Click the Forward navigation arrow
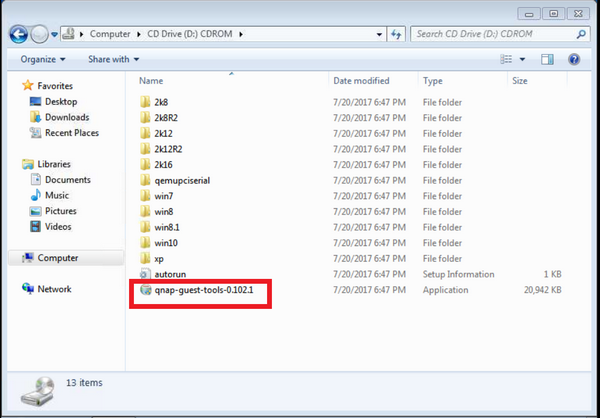The width and height of the screenshot is (600, 418). tap(39, 34)
